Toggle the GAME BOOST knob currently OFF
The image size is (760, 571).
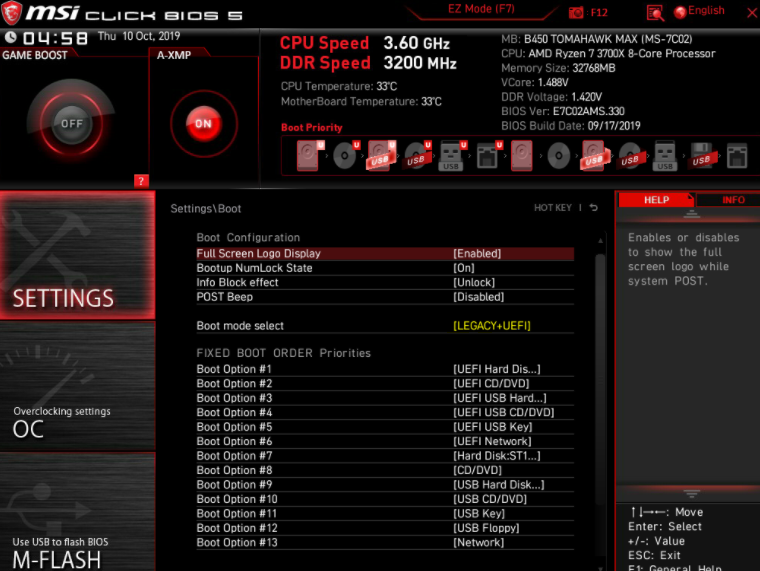71,124
